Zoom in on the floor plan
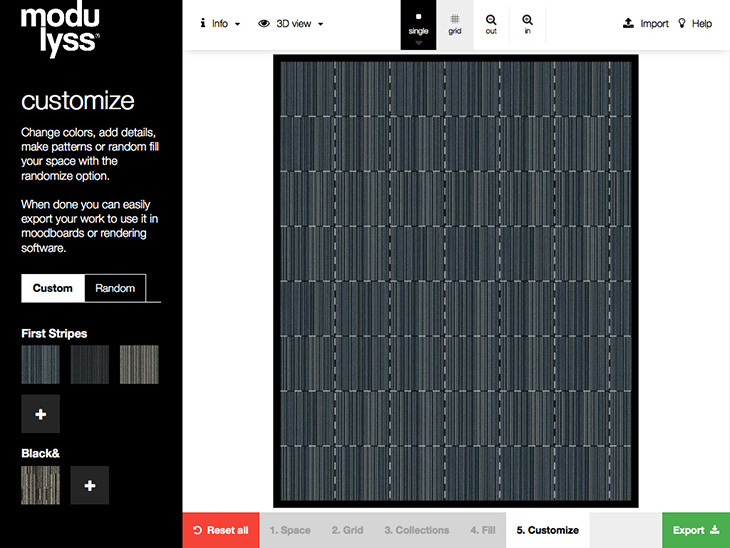The width and height of the screenshot is (730, 548). [527, 23]
